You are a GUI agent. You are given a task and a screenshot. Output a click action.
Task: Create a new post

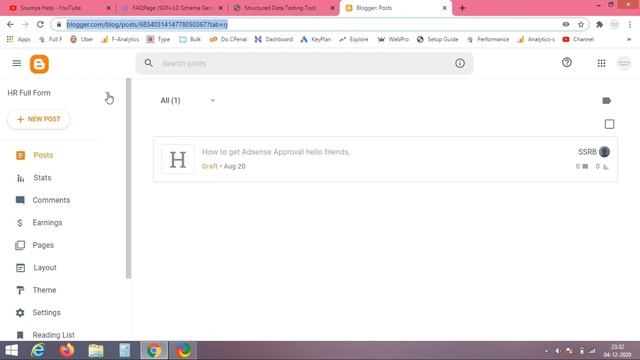pos(39,119)
